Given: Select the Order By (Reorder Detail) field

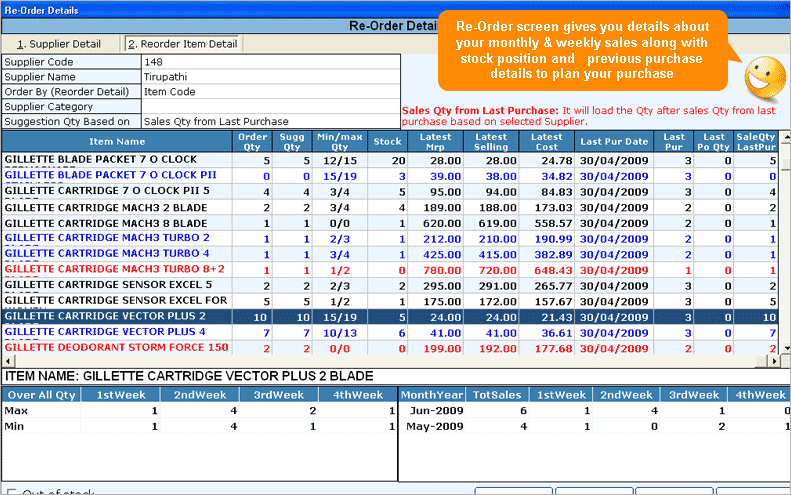Looking at the screenshot, I should click(270, 92).
